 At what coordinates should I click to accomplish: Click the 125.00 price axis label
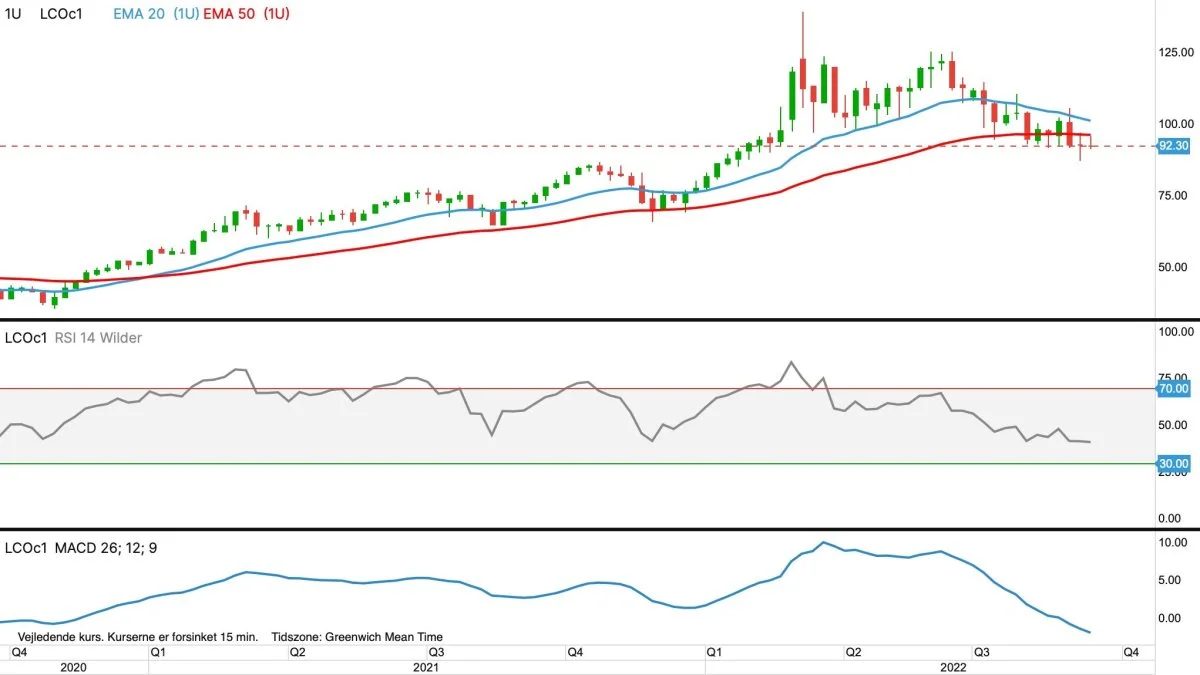point(1173,51)
